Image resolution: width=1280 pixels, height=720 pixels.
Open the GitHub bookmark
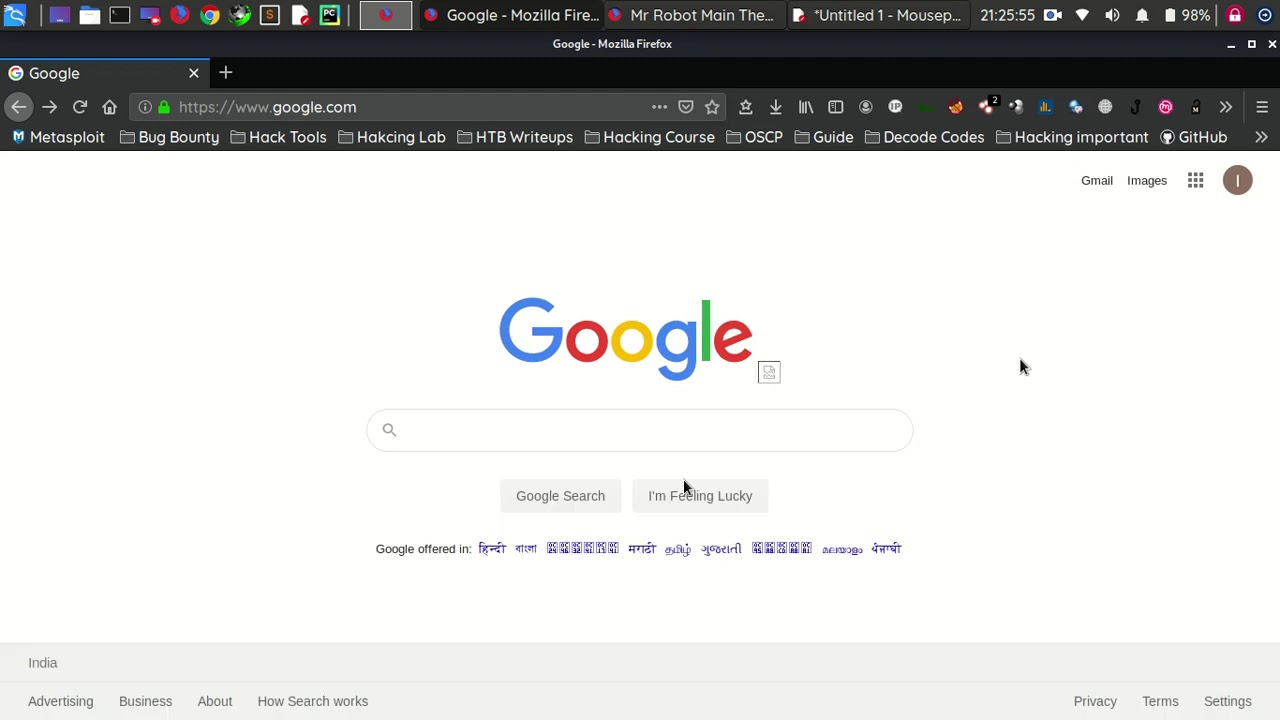point(1194,137)
